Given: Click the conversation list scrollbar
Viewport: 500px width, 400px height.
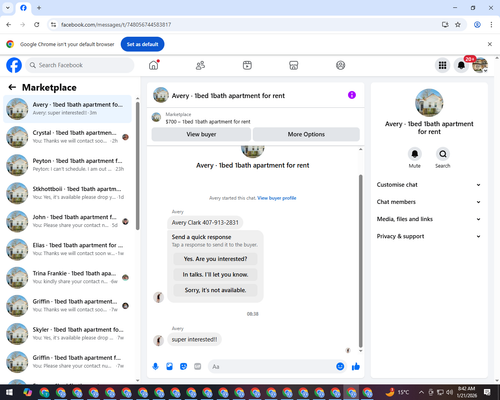Looking at the screenshot, I should (138, 166).
